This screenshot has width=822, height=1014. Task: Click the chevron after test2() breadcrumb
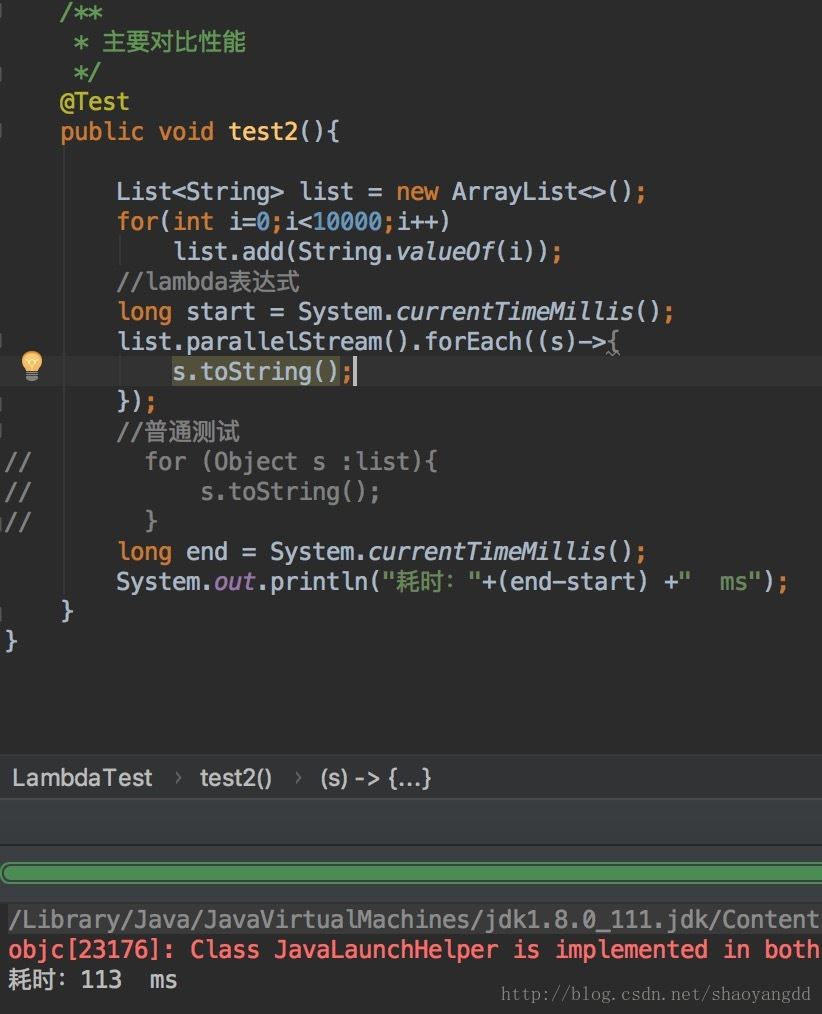pos(297,778)
